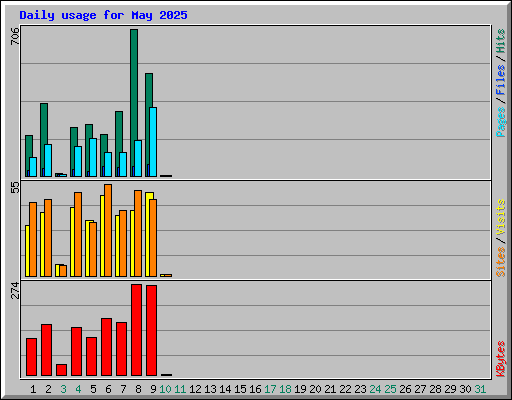Click day label 15 on the x-axis
This screenshot has width=512, height=400.
pos(240,389)
